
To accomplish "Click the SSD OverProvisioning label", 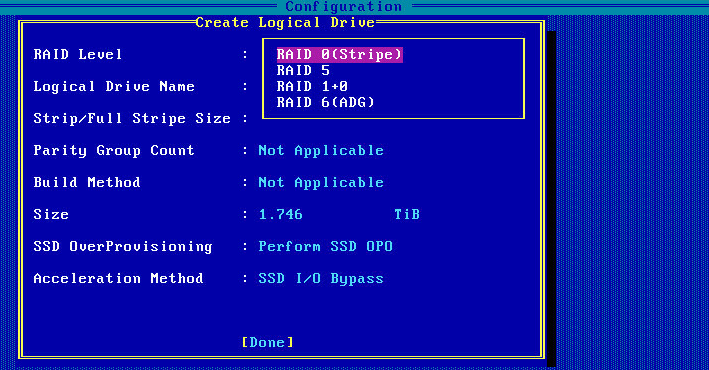I will coord(123,247).
